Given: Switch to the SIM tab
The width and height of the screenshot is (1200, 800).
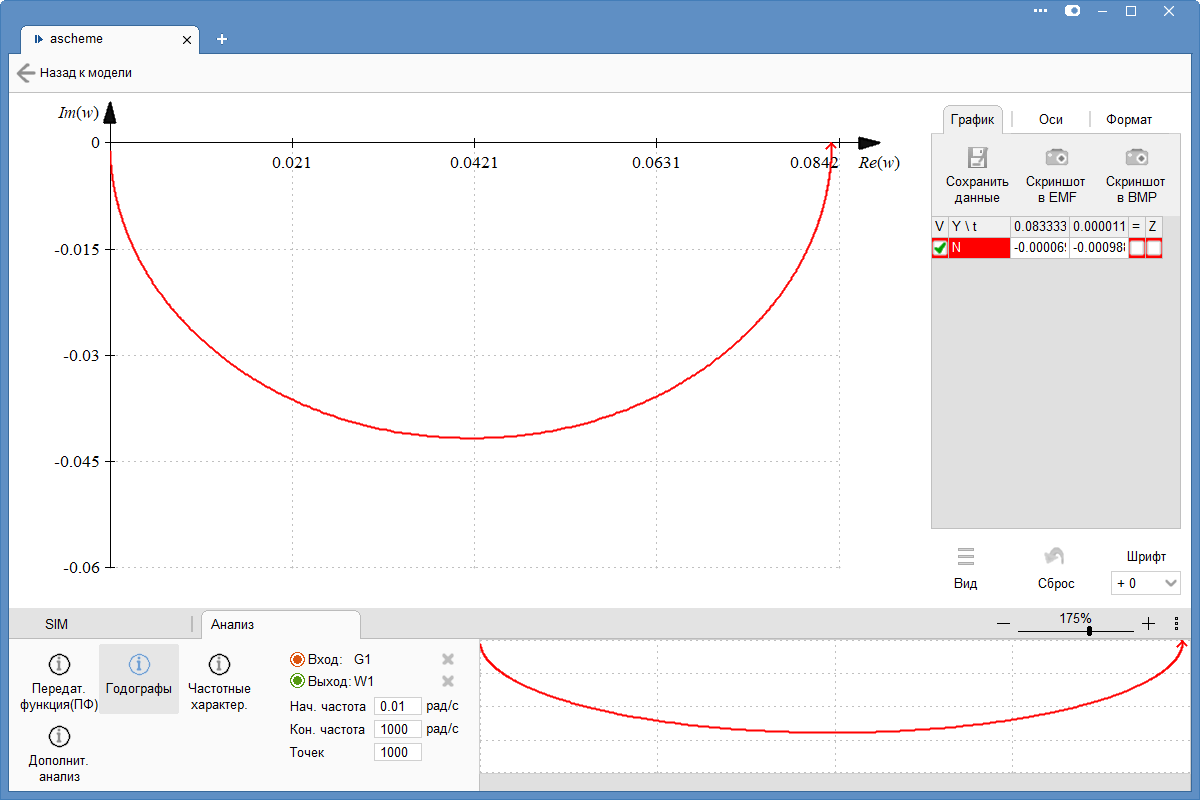Looking at the screenshot, I should coord(57,624).
